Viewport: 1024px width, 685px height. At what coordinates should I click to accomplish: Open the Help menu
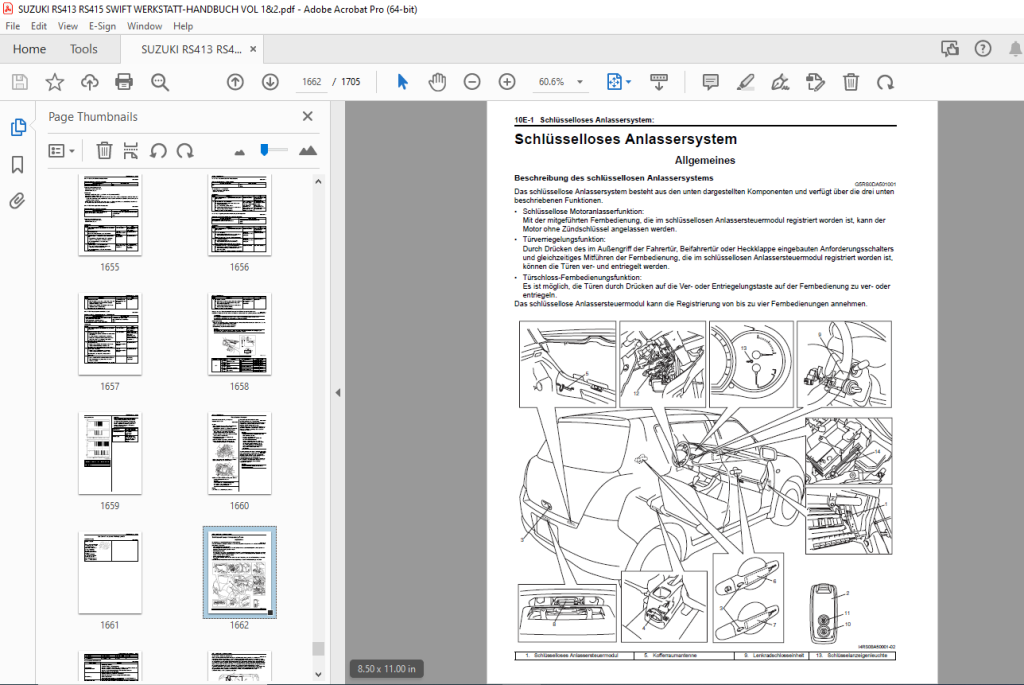pos(183,26)
